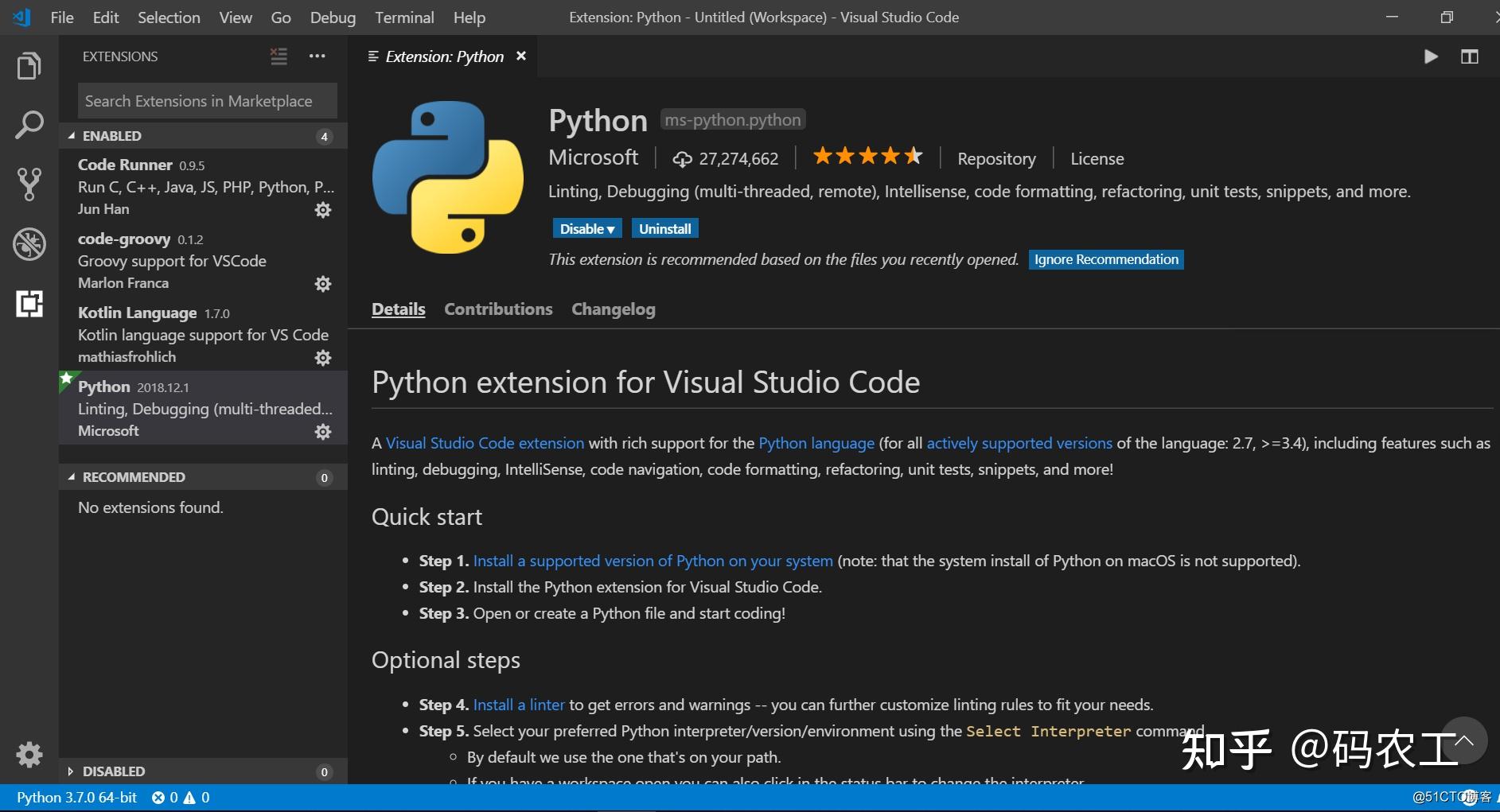Close the Extension: Python tab
This screenshot has width=1500, height=812.
521,56
